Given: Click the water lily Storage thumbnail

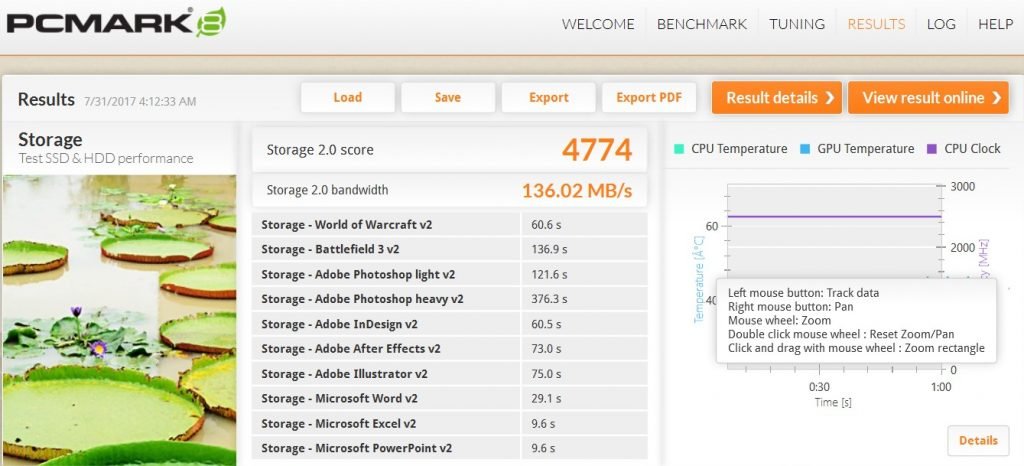Looking at the screenshot, I should 120,320.
